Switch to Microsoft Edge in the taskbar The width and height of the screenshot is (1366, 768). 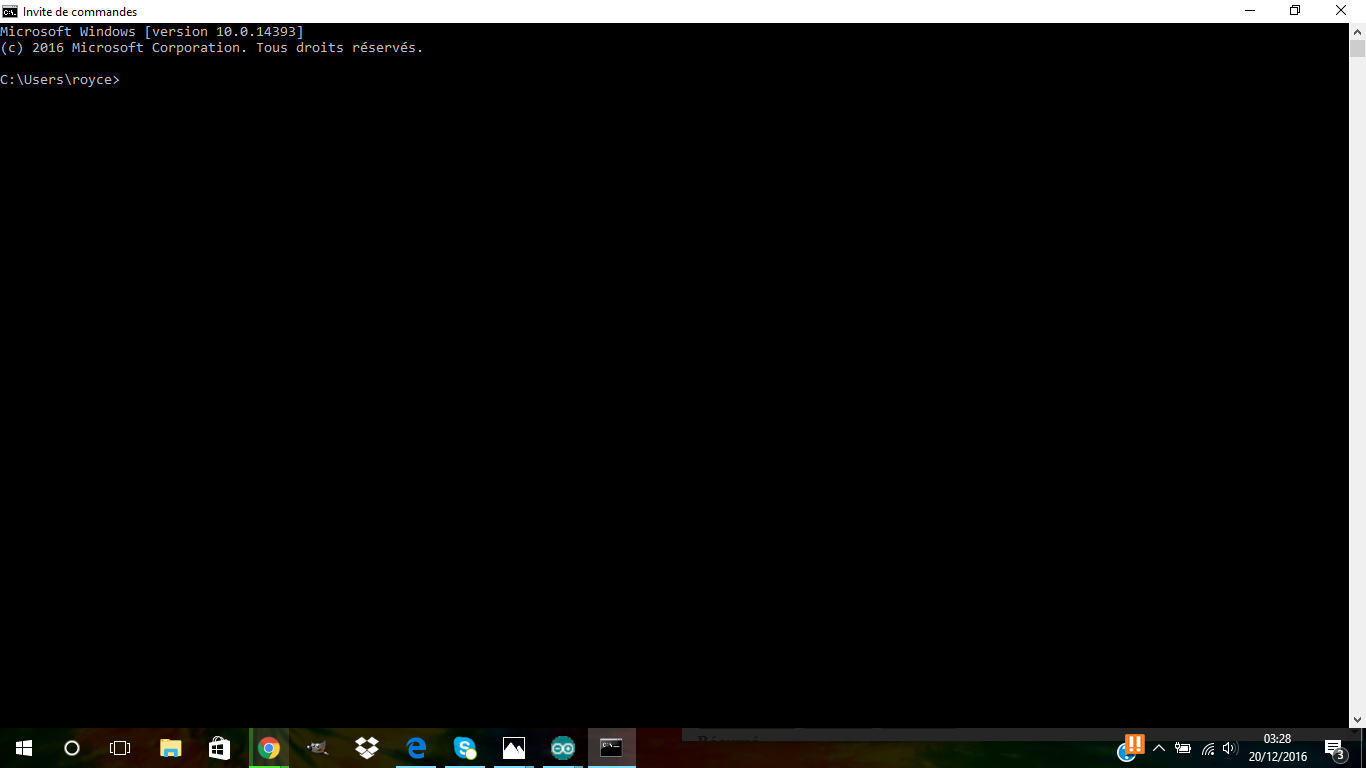click(416, 748)
